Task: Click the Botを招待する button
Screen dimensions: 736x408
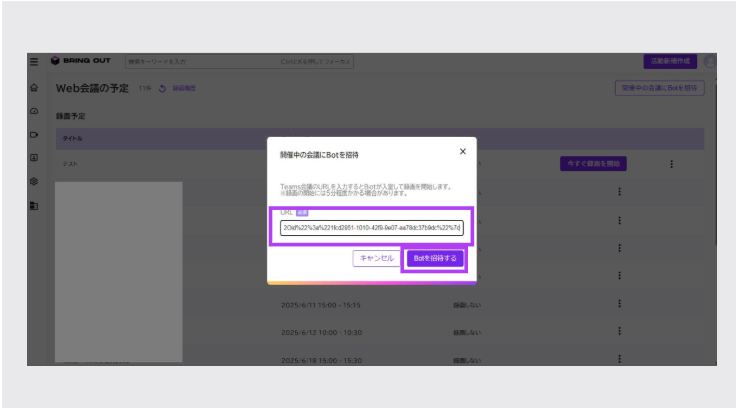Action: point(435,258)
